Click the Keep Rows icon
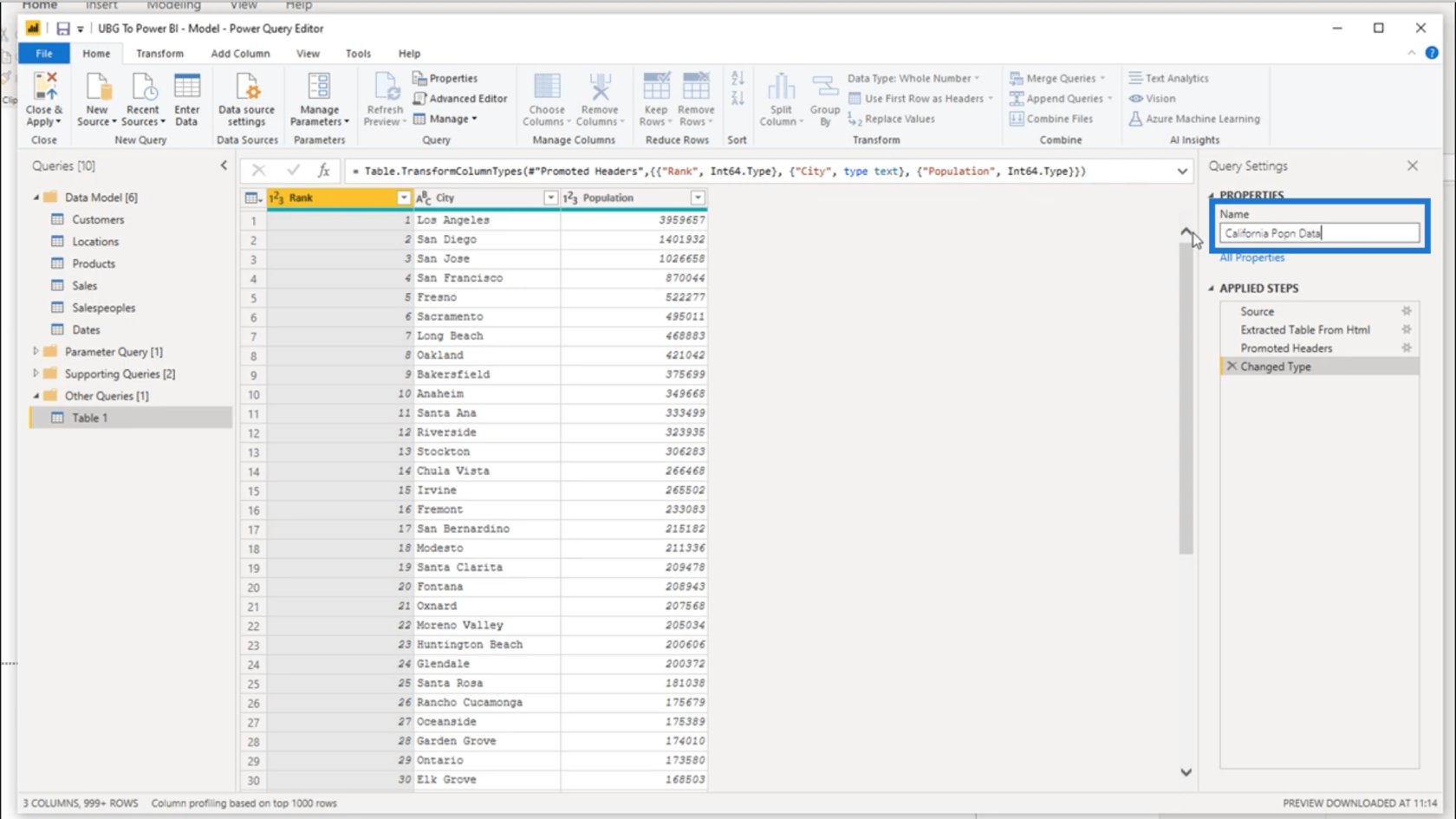 tap(656, 87)
